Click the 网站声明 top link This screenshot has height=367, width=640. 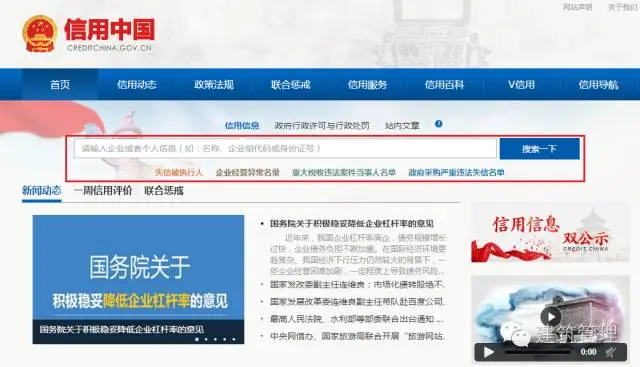(x=577, y=7)
